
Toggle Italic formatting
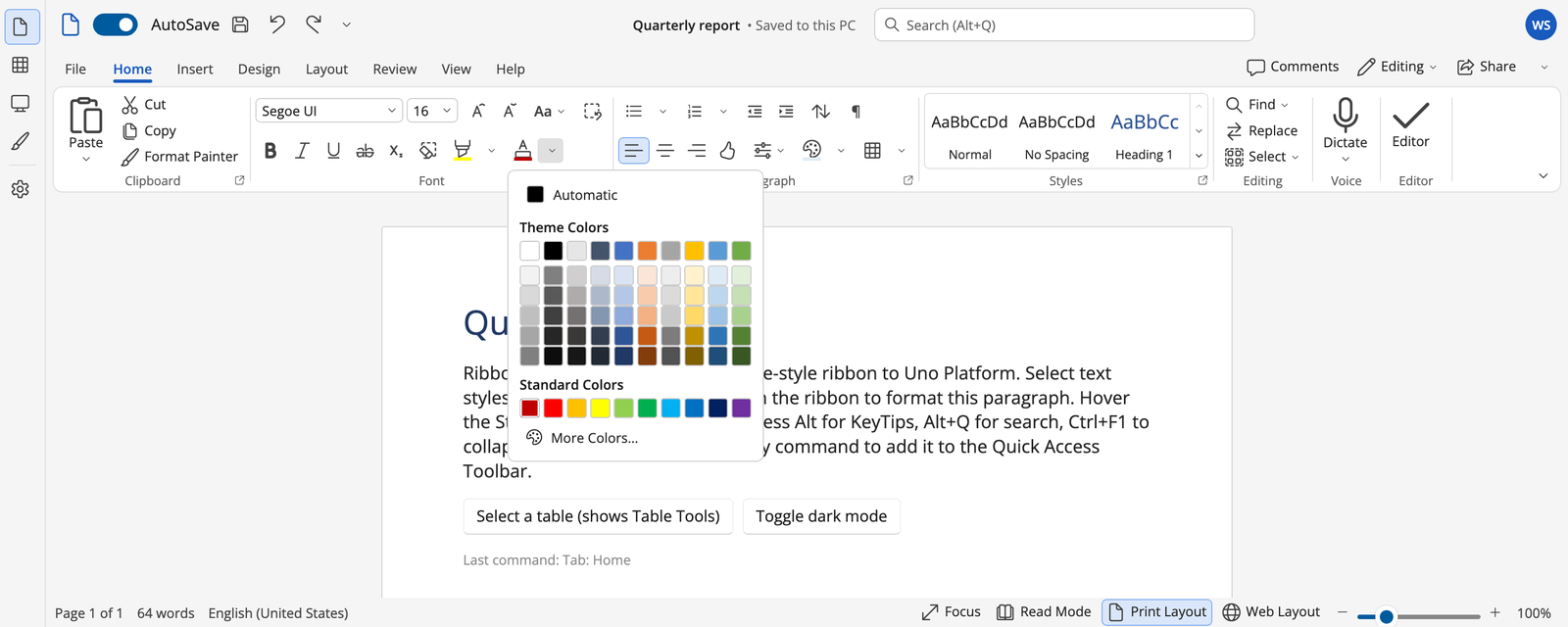(302, 150)
